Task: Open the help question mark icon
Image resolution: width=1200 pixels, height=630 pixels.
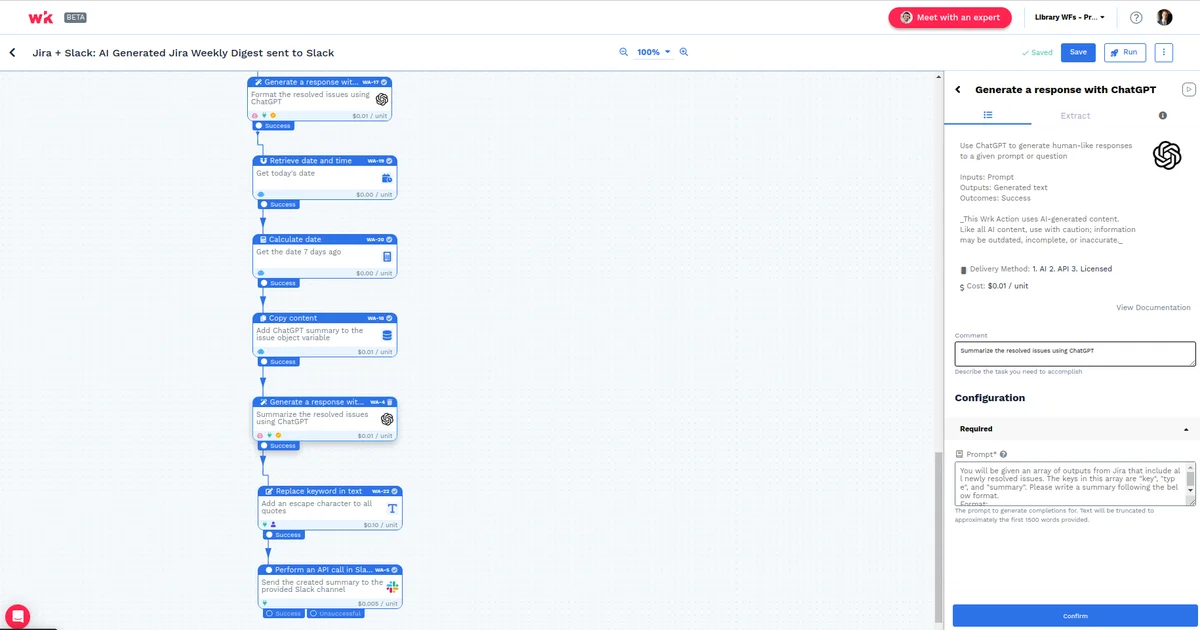Action: [1136, 17]
